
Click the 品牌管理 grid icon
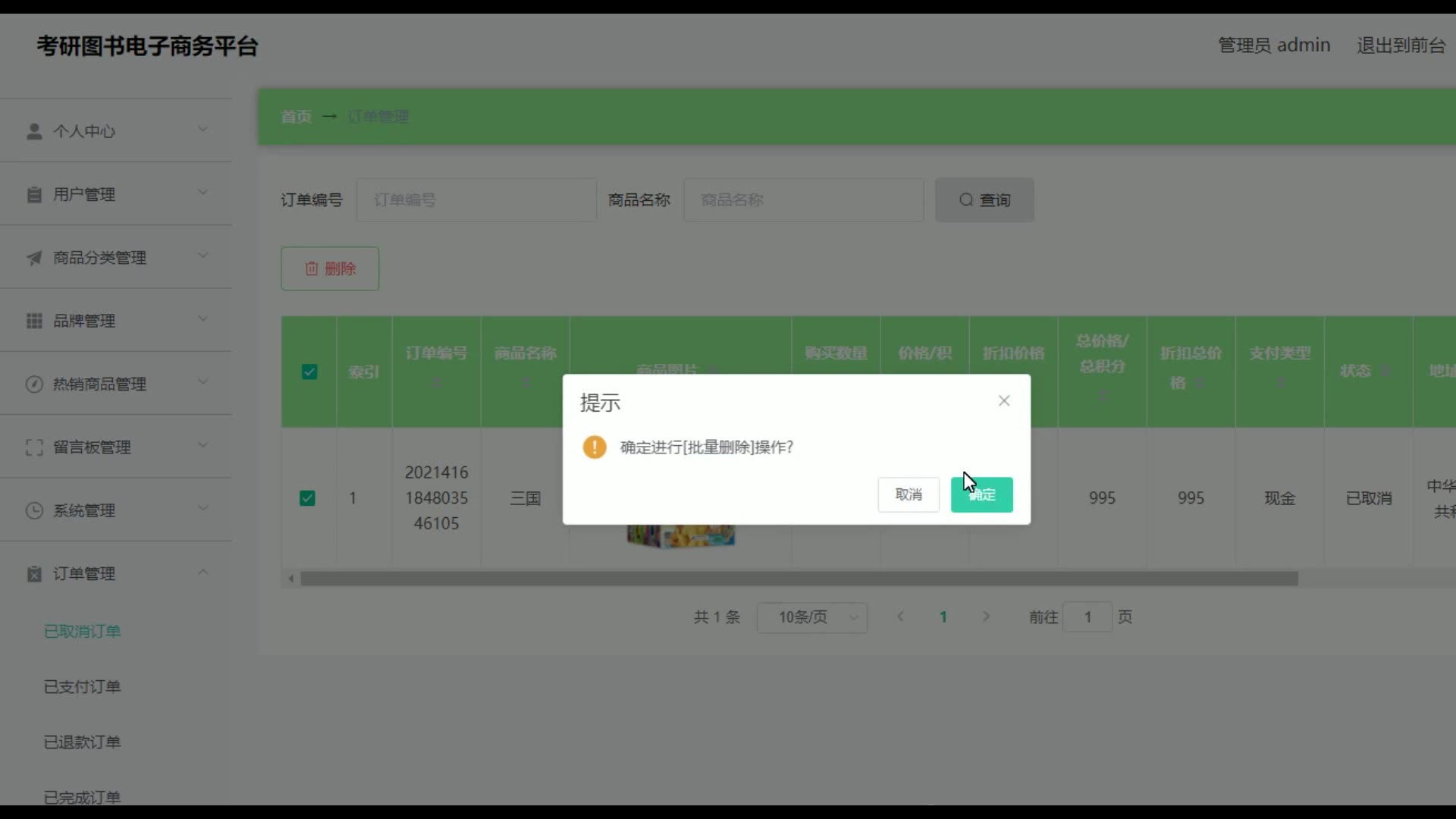tap(34, 321)
